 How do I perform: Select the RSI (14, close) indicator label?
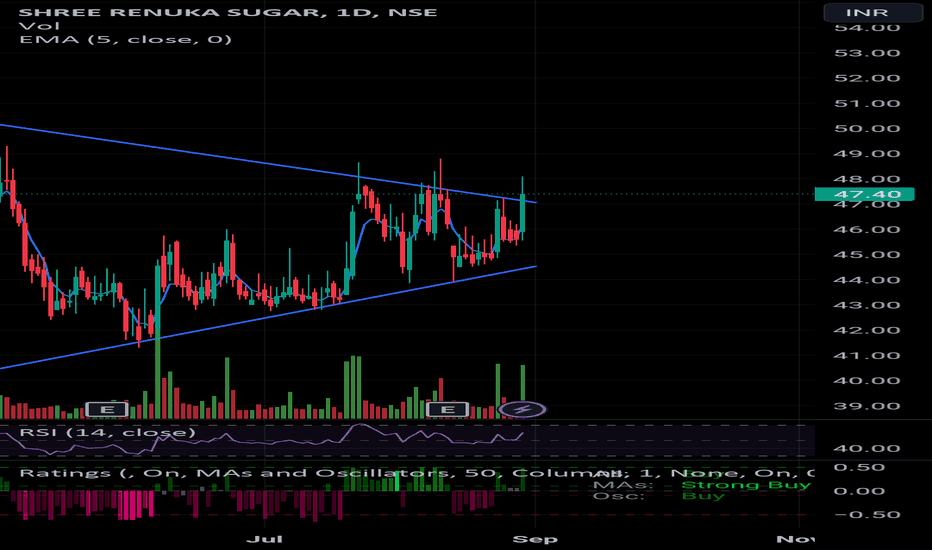pyautogui.click(x=108, y=432)
